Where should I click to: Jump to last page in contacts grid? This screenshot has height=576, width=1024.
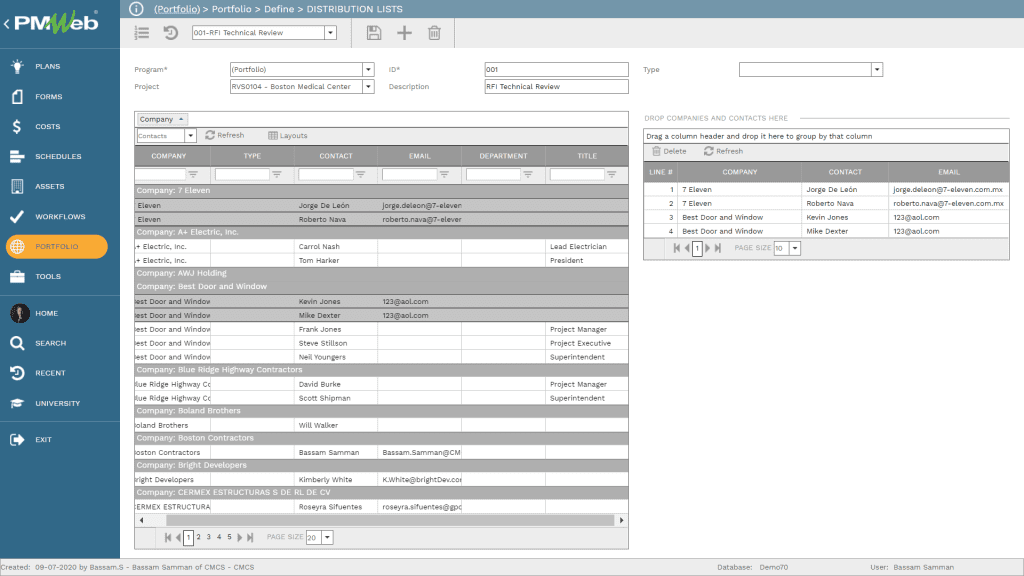coord(250,537)
